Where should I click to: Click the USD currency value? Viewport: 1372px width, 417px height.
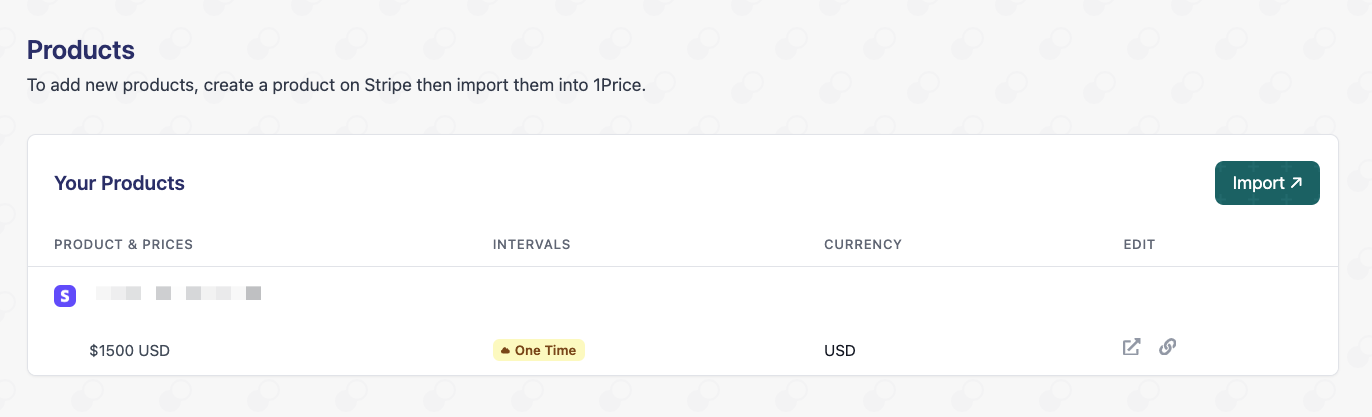pyautogui.click(x=840, y=351)
